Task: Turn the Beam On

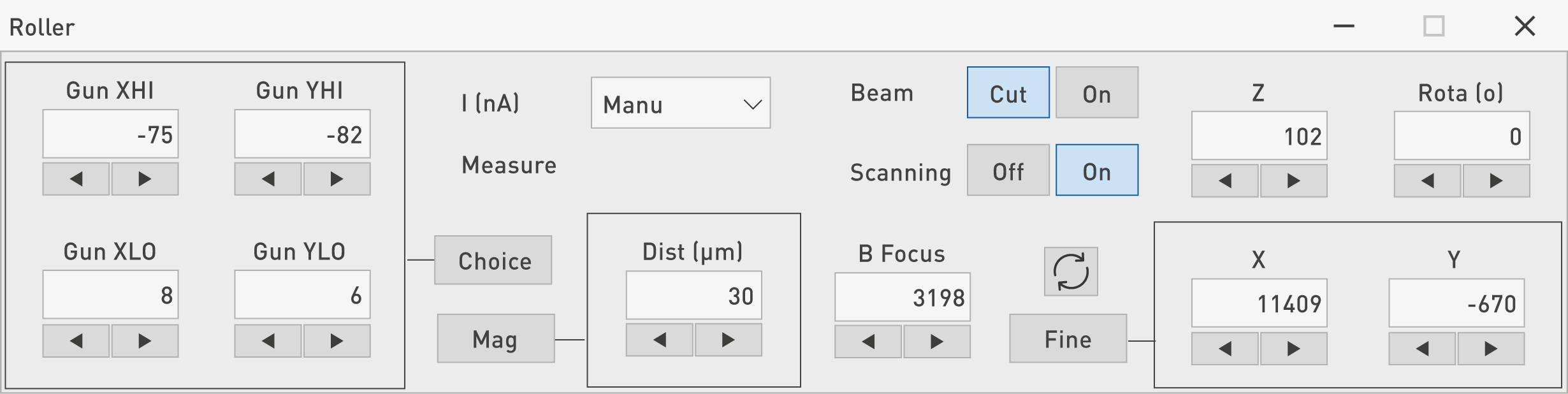Action: pyautogui.click(x=1096, y=93)
